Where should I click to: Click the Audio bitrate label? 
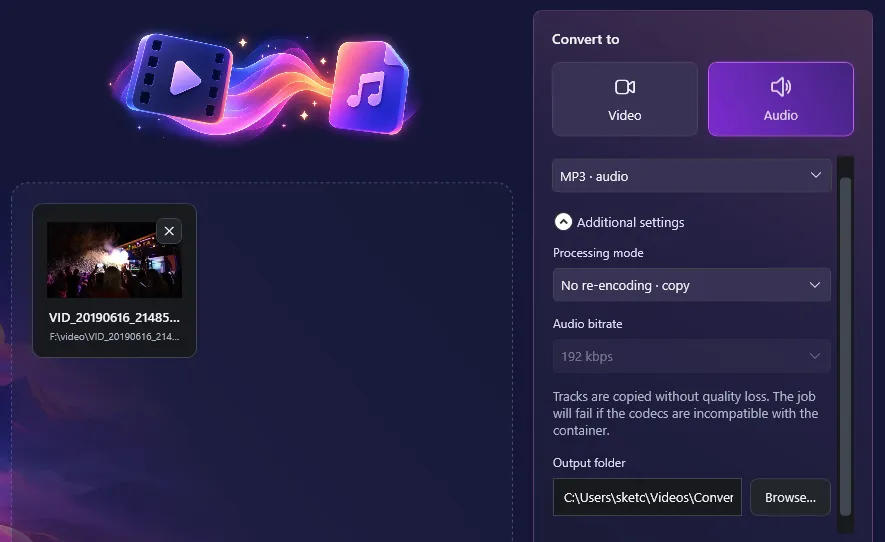(588, 324)
